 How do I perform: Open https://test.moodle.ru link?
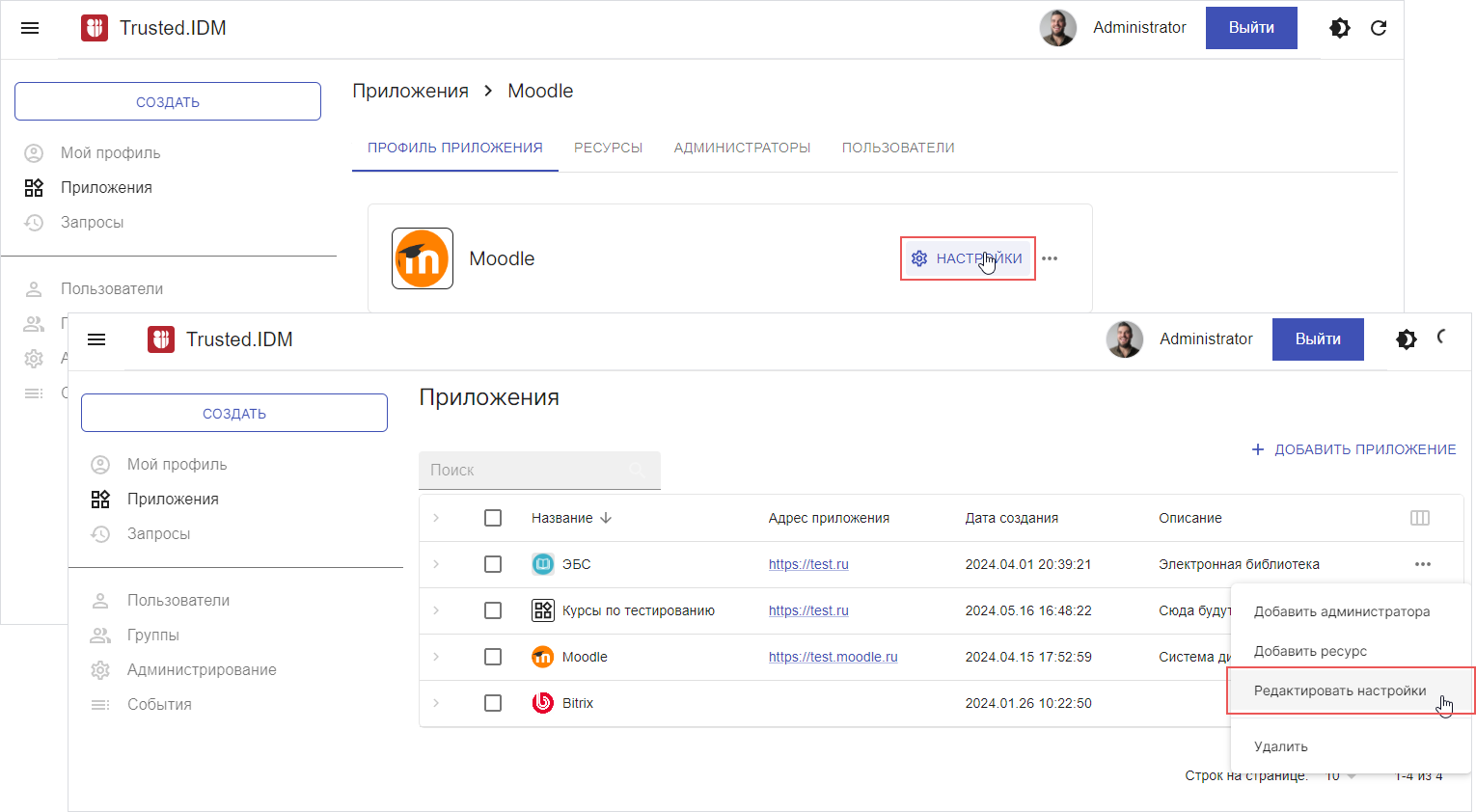coord(833,657)
